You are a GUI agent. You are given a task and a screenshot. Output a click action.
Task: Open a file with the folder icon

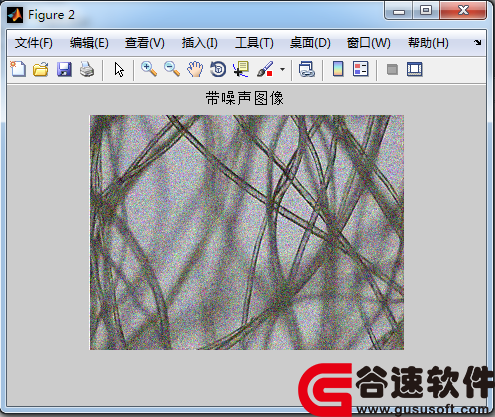point(41,69)
